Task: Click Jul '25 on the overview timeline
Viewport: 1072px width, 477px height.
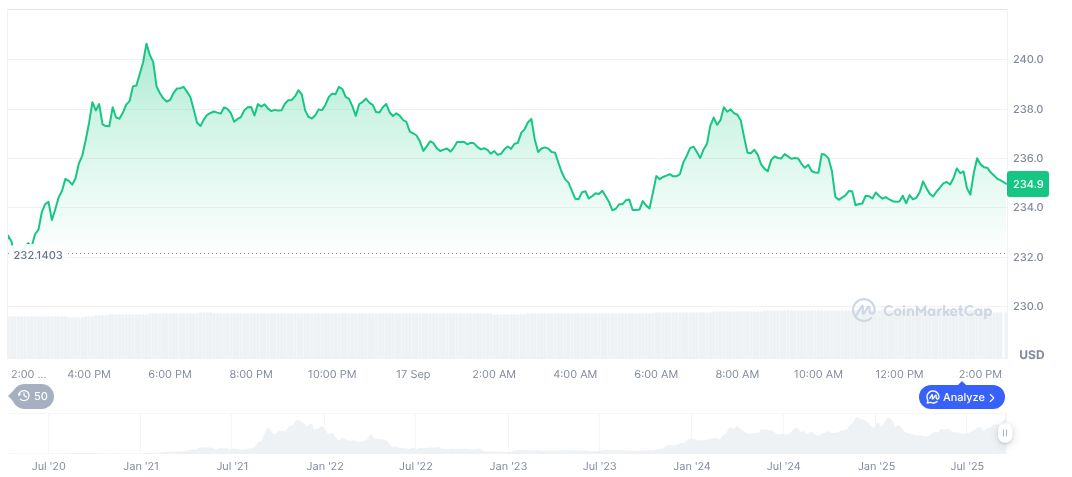Action: click(x=967, y=466)
